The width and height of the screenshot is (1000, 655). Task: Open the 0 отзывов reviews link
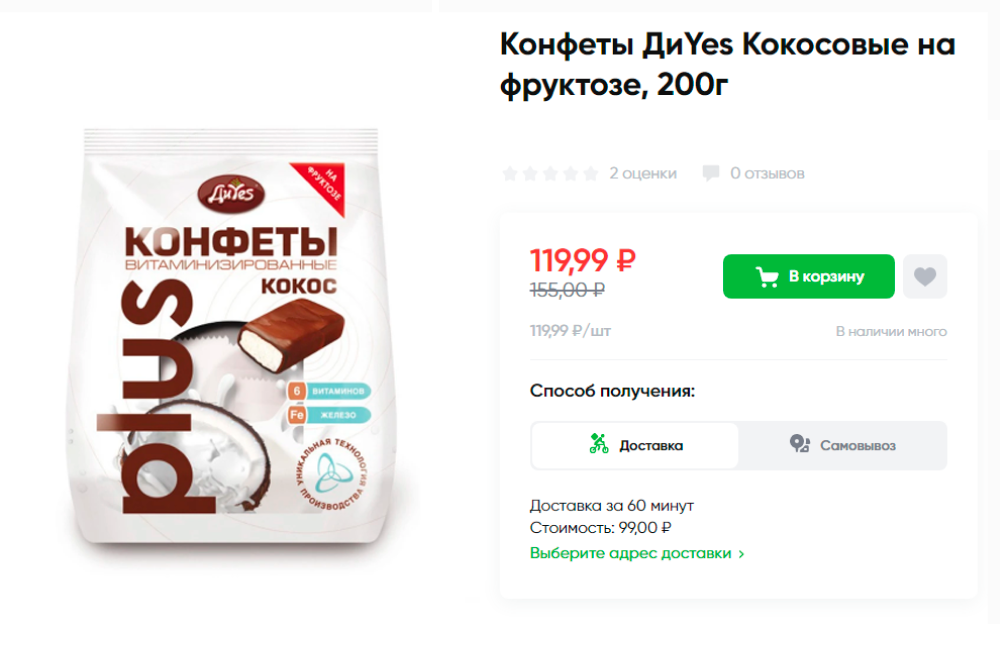pos(767,173)
